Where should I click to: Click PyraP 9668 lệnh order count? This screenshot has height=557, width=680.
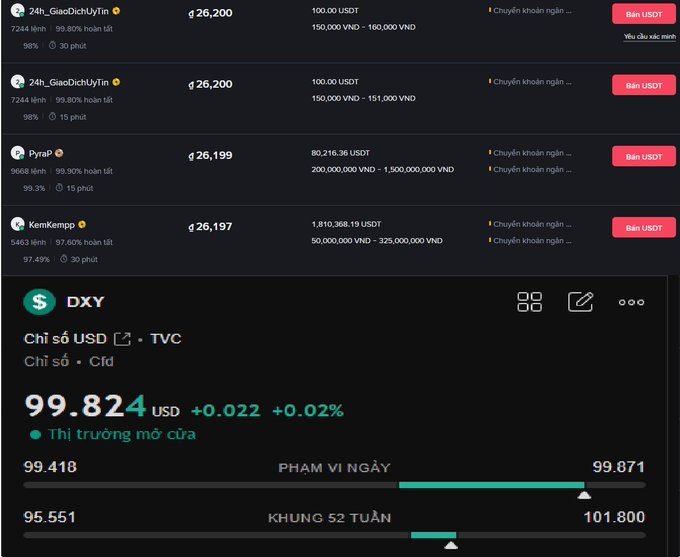pyautogui.click(x=28, y=171)
